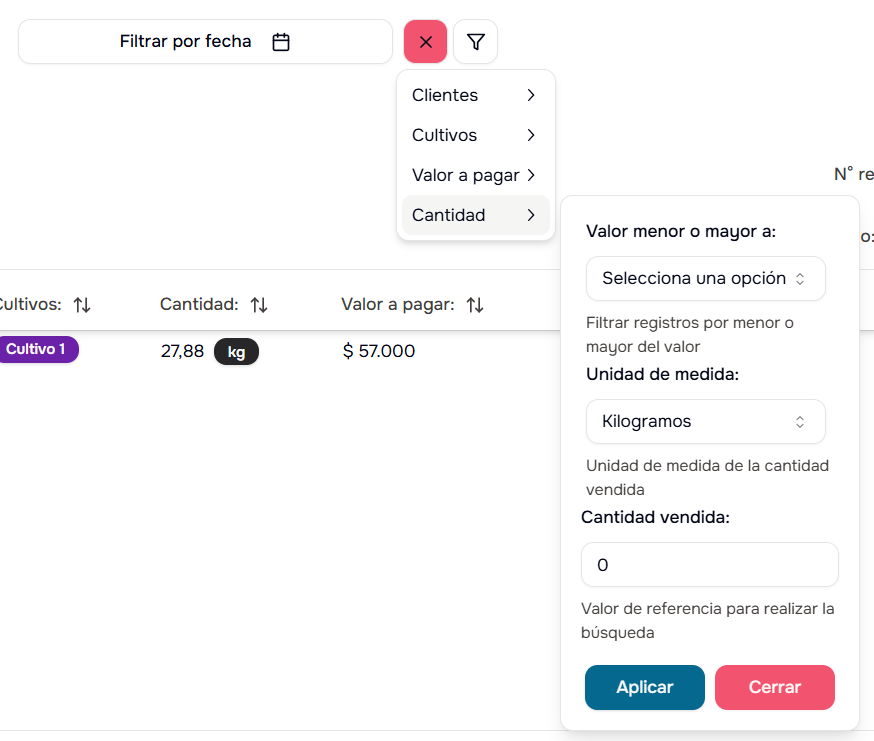Click the calendar icon in date filter
Screen dimensions: 874x741
(x=281, y=42)
